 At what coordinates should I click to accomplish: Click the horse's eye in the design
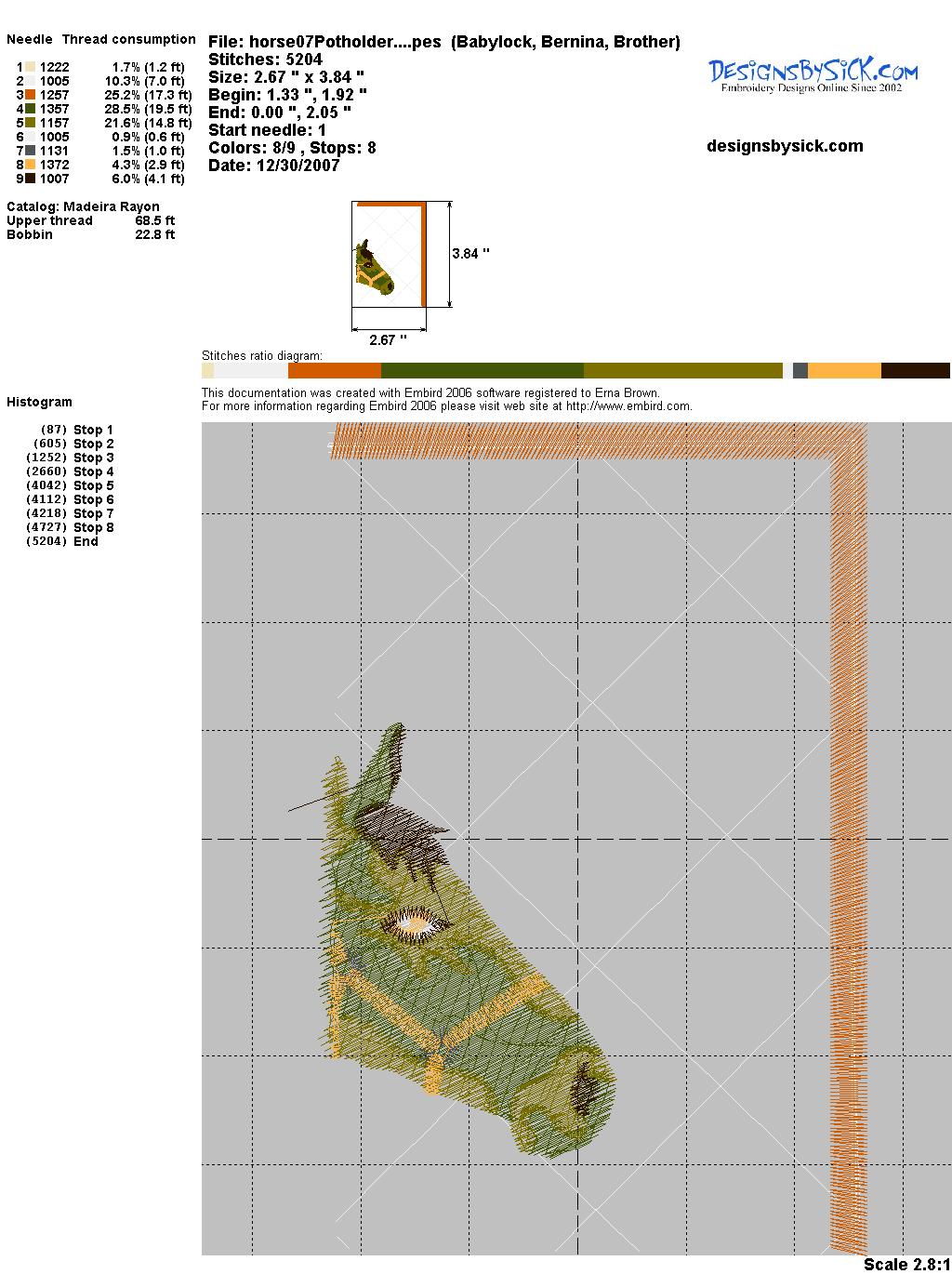click(x=414, y=923)
